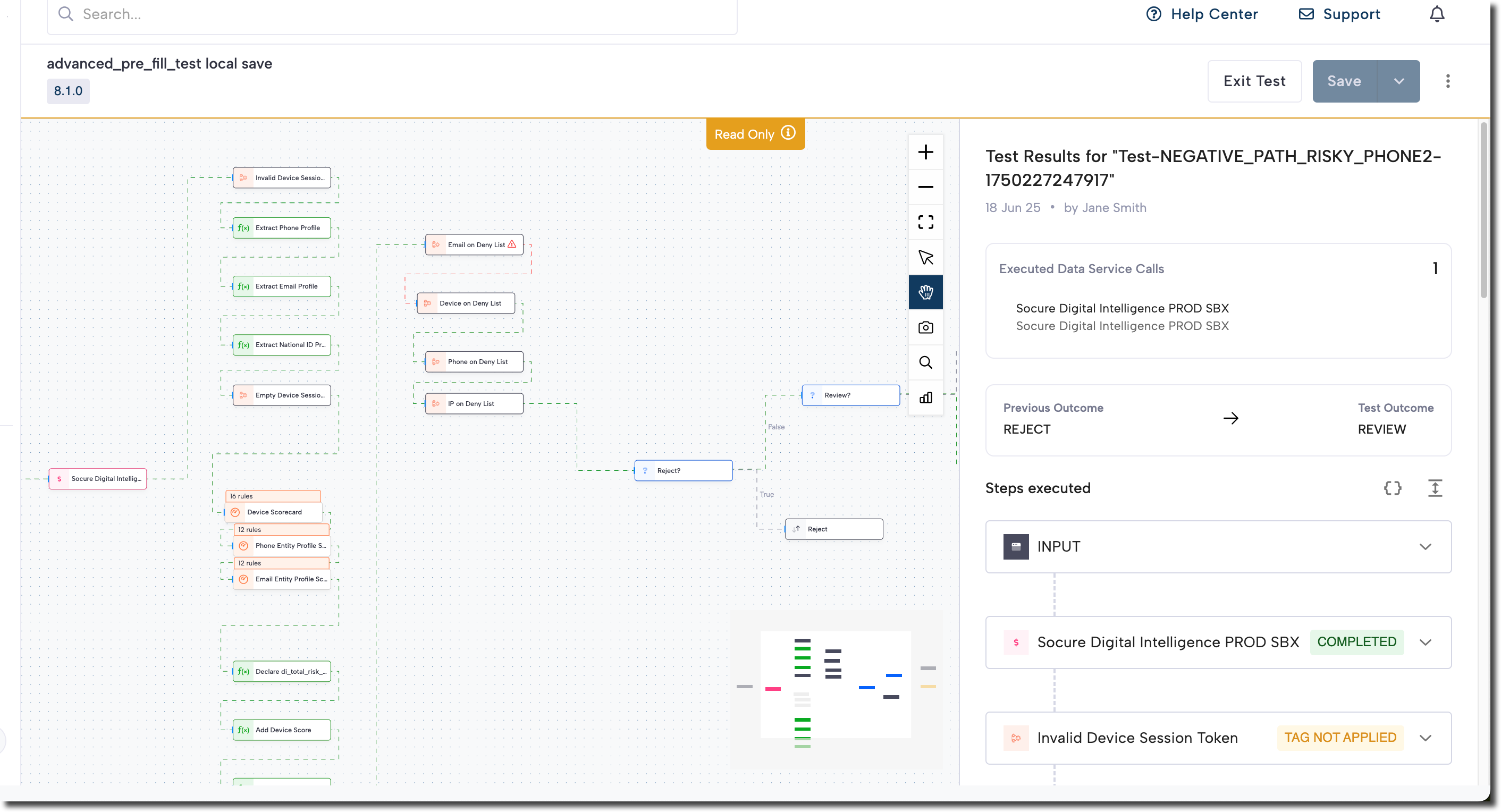The width and height of the screenshot is (1501, 812).
Task: Open canvas search magnifier tool
Action: coord(925,362)
